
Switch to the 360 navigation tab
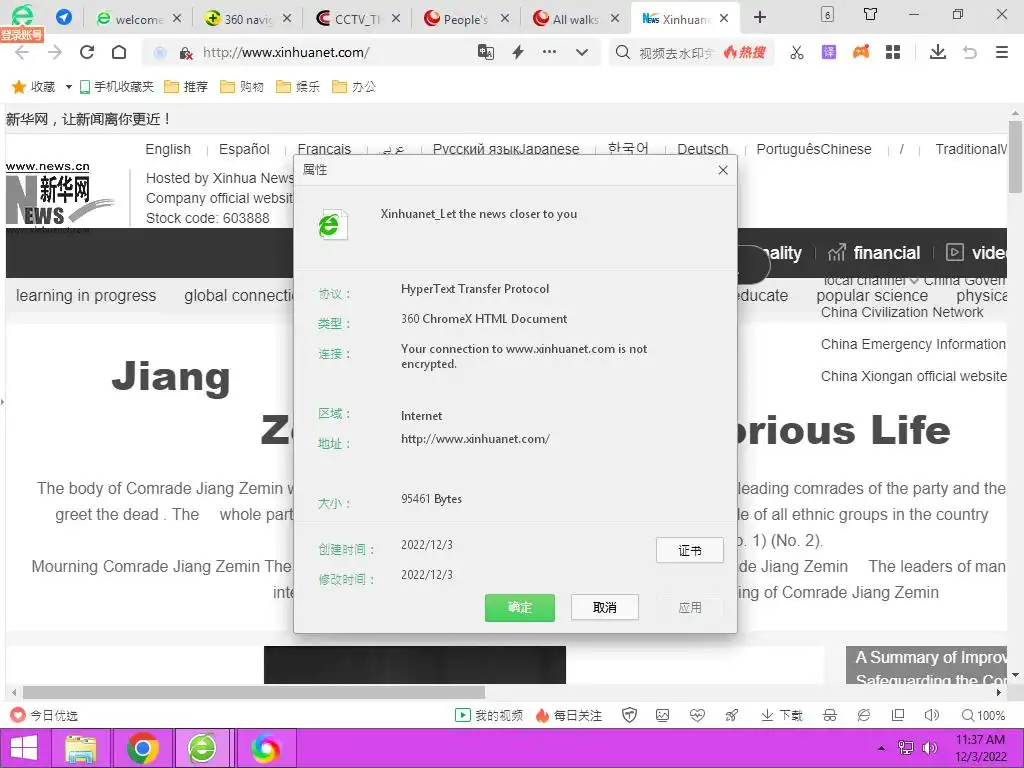247,19
